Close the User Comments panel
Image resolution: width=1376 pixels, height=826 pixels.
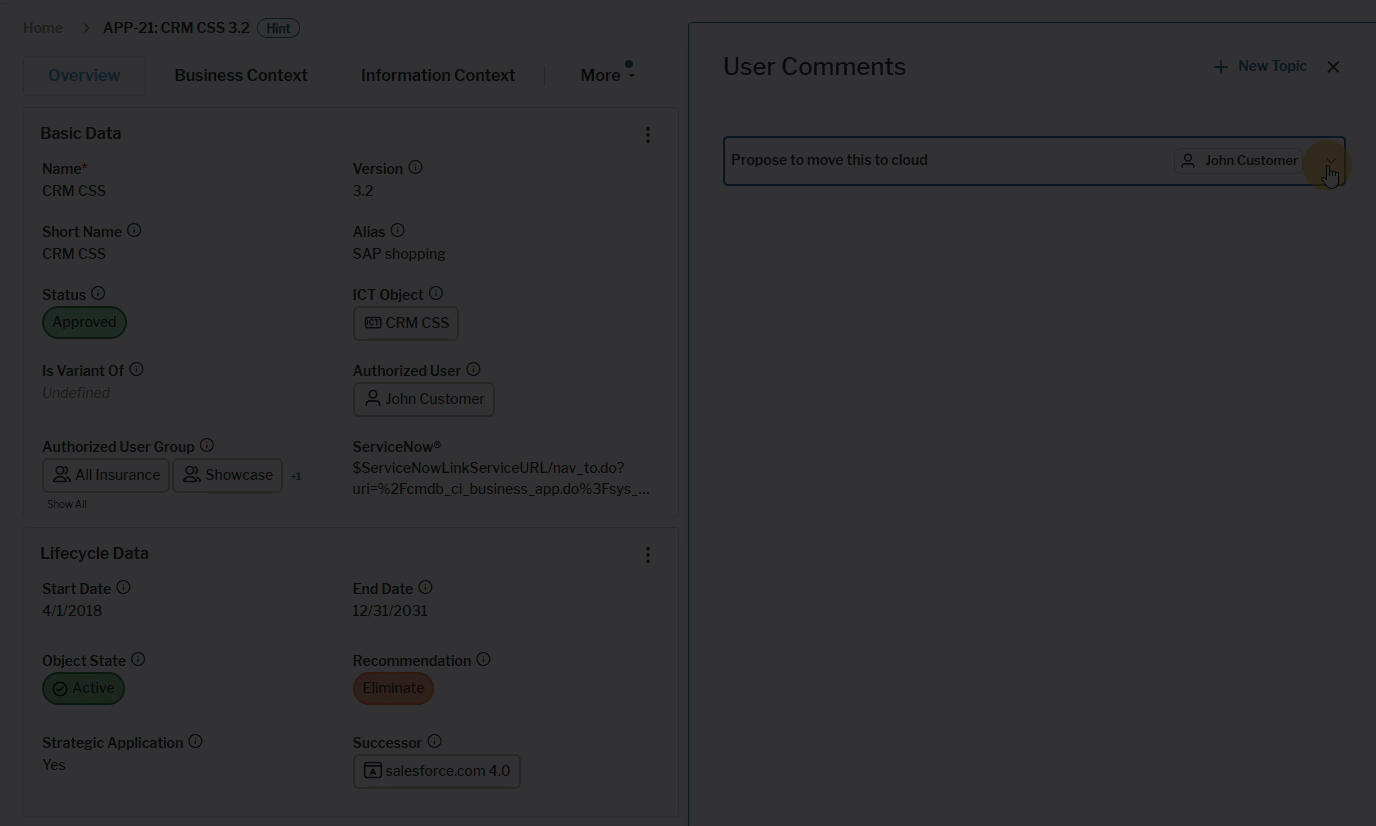coord(1333,67)
